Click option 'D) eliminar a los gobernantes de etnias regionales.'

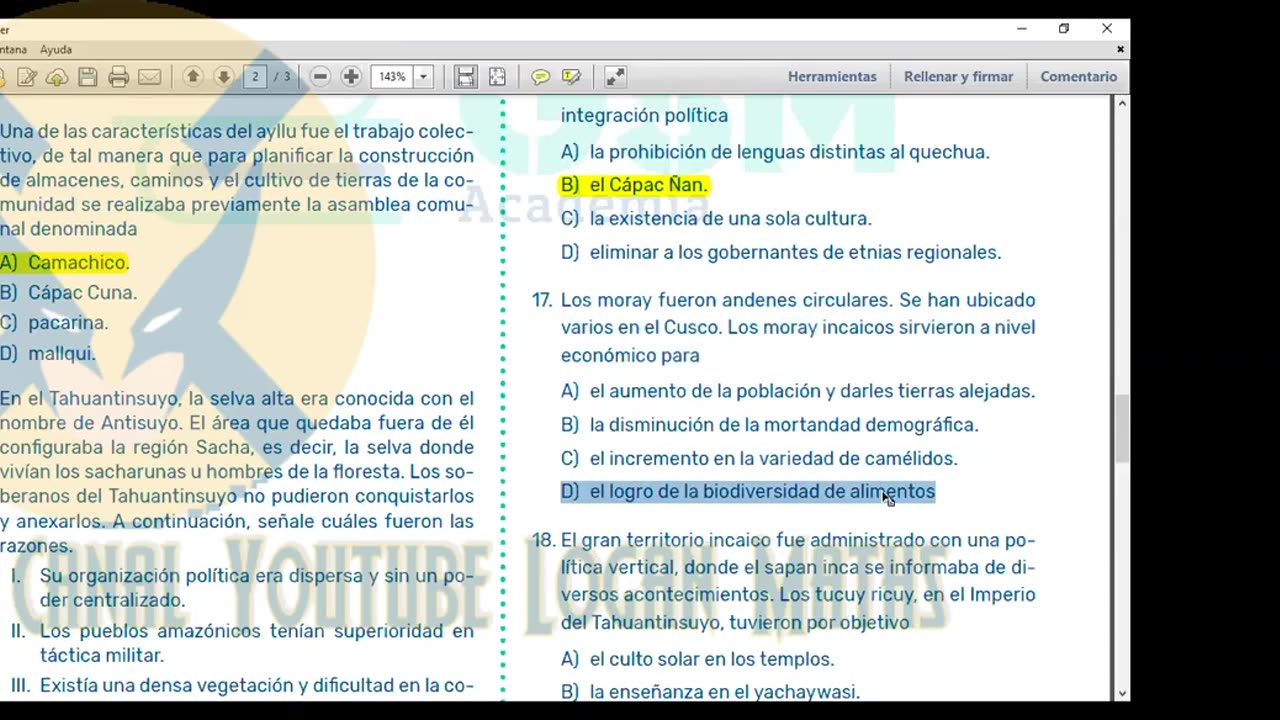click(780, 253)
